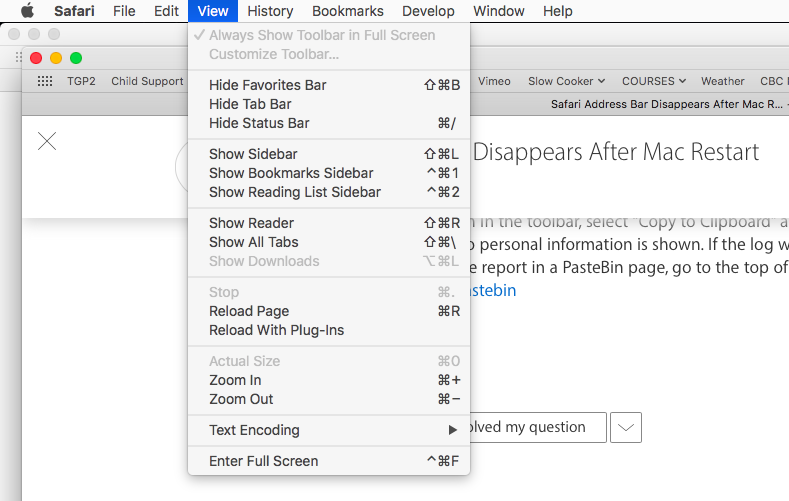Click the bookmarks bar drag handle dots

click(x=19, y=57)
